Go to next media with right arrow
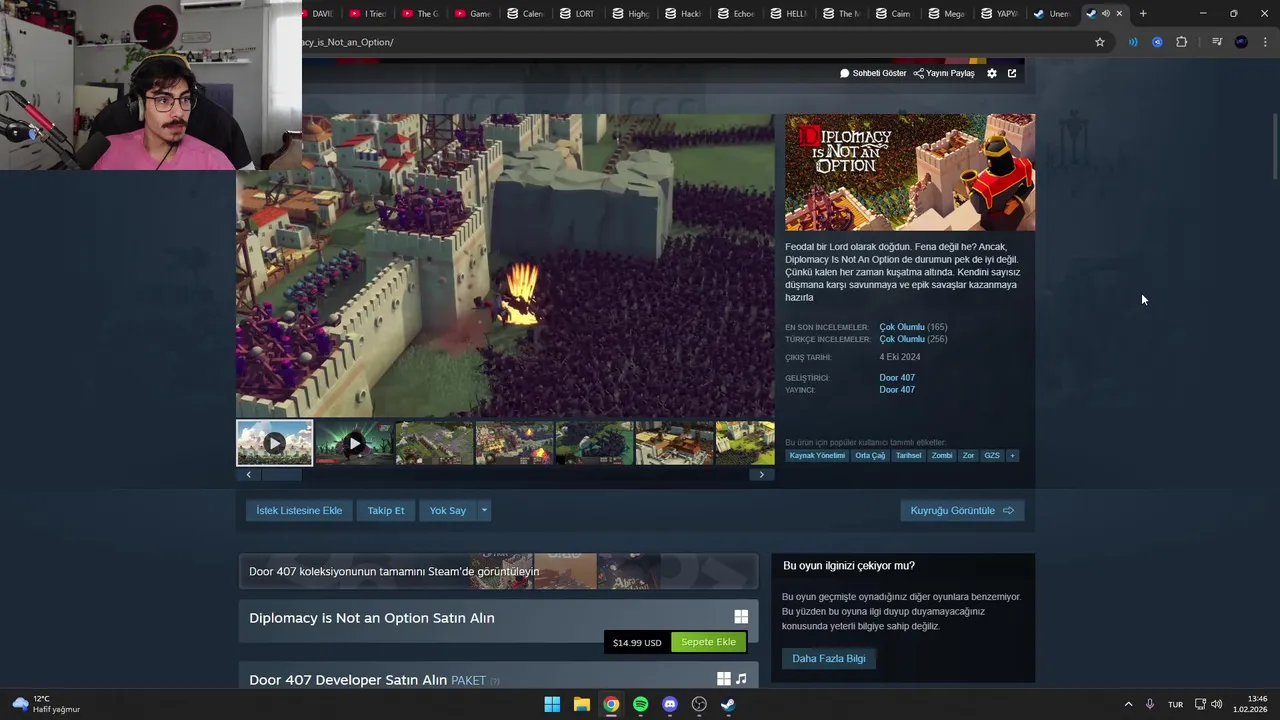The height and width of the screenshot is (720, 1280). (762, 475)
